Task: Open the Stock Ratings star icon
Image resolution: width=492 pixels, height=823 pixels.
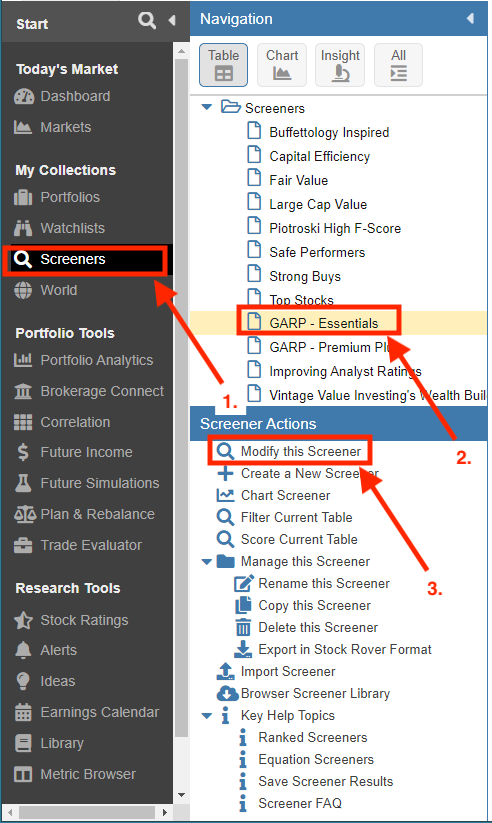Action: click(x=24, y=620)
